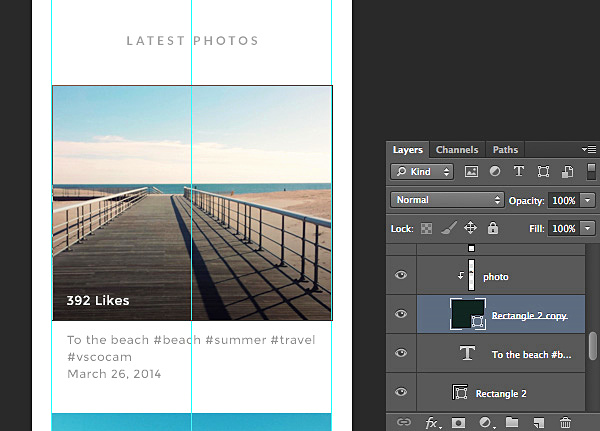Viewport: 600px width, 431px height.
Task: Click the Fill percentage field
Action: pyautogui.click(x=563, y=228)
